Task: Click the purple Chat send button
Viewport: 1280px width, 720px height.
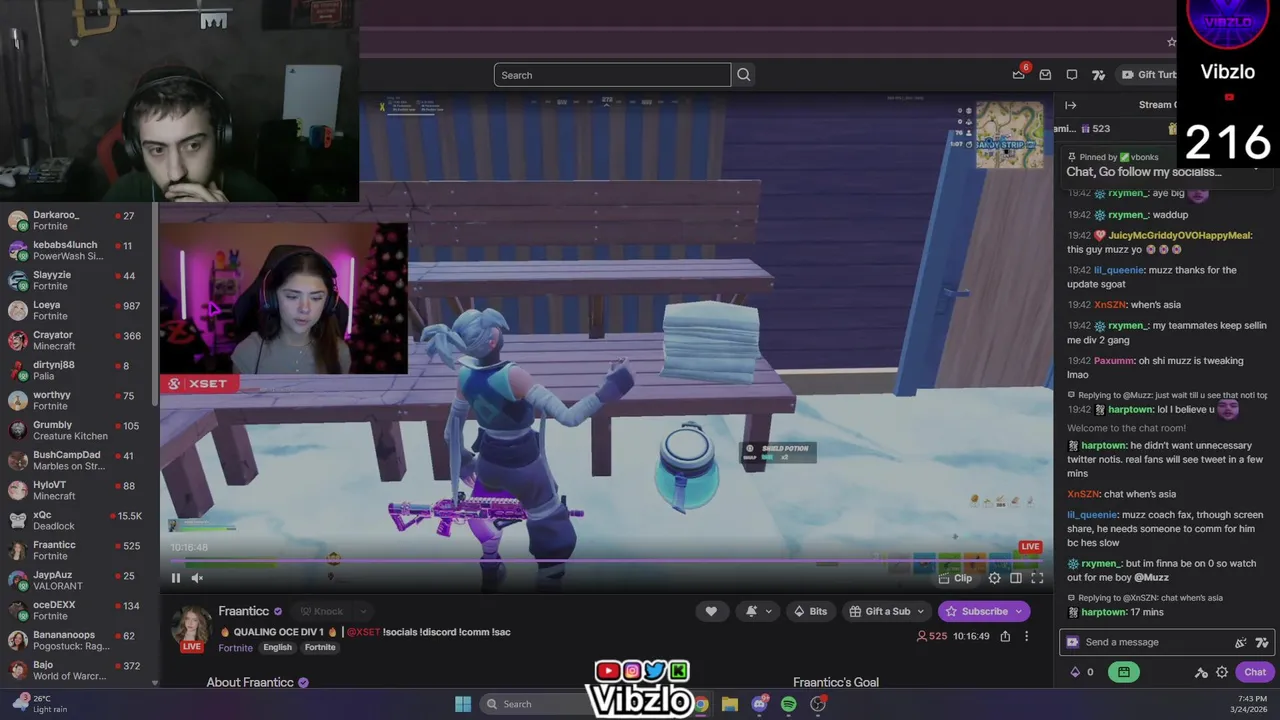Action: click(x=1254, y=672)
